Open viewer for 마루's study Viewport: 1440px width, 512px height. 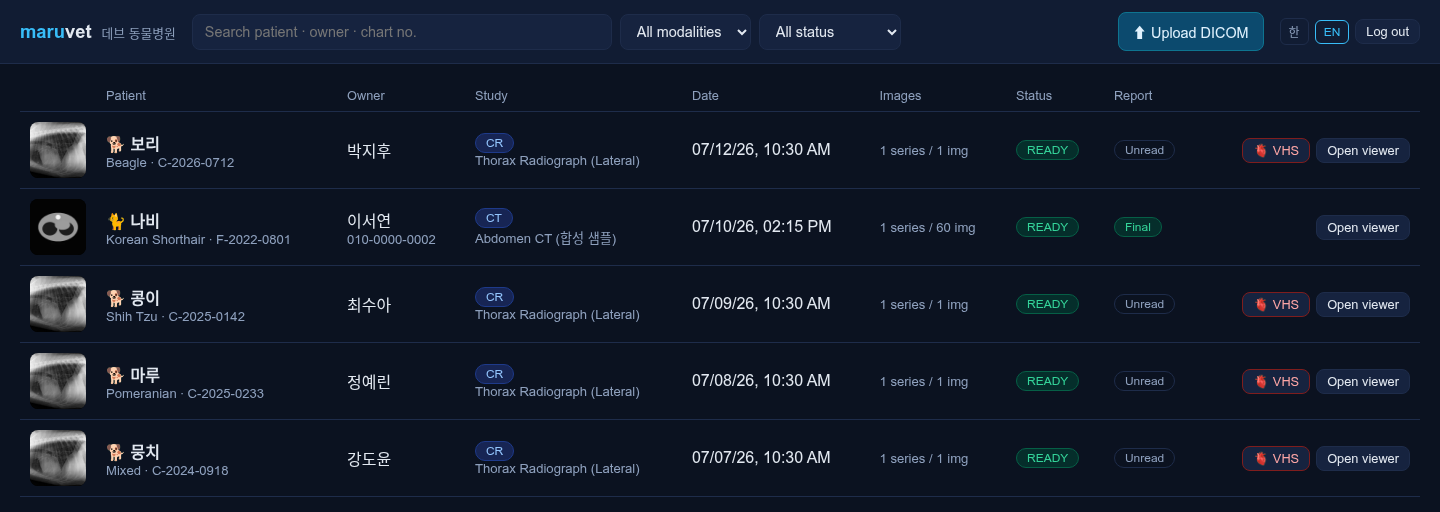coord(1363,381)
